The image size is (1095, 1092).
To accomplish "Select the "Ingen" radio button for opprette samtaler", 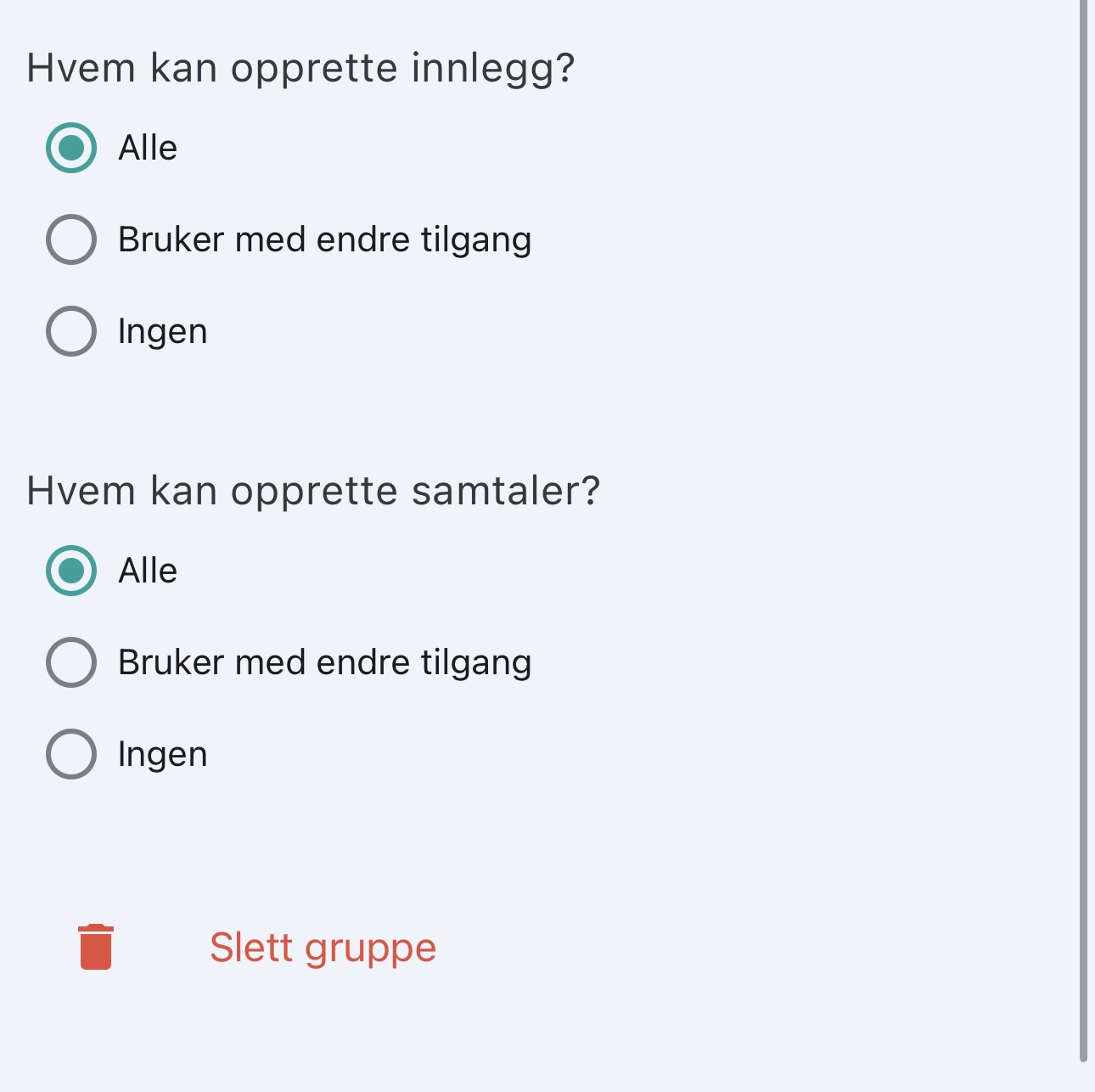I will point(71,754).
